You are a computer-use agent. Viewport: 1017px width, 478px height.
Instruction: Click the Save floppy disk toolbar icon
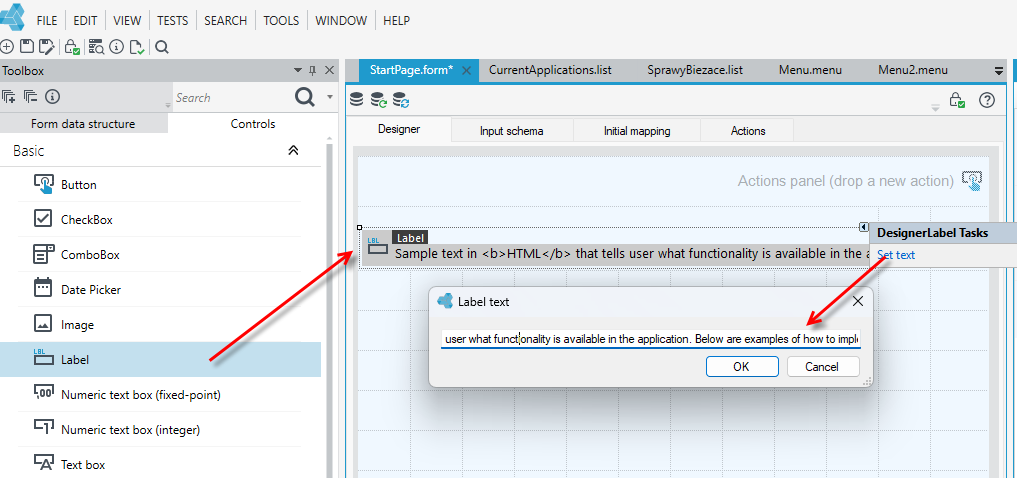(26, 46)
